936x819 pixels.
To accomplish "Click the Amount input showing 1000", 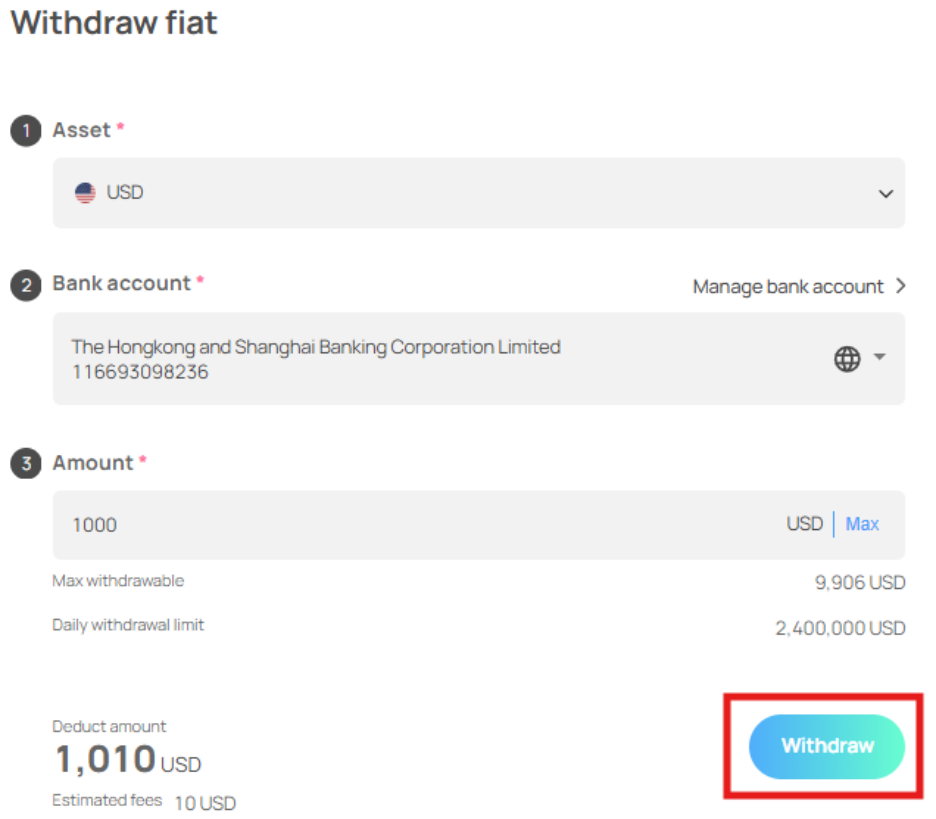I will click(x=400, y=525).
